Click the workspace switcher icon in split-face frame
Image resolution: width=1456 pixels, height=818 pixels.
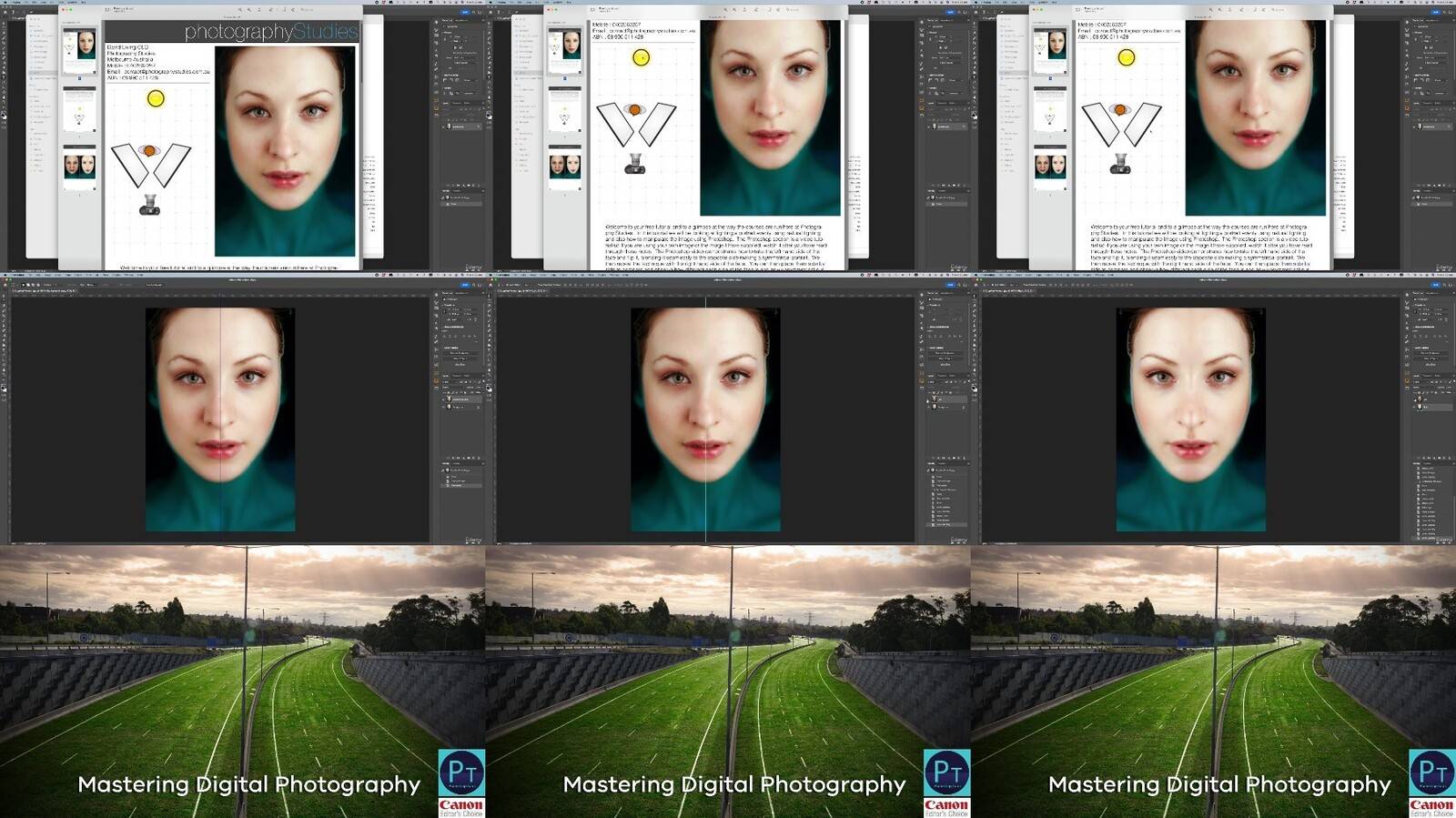[x=480, y=285]
